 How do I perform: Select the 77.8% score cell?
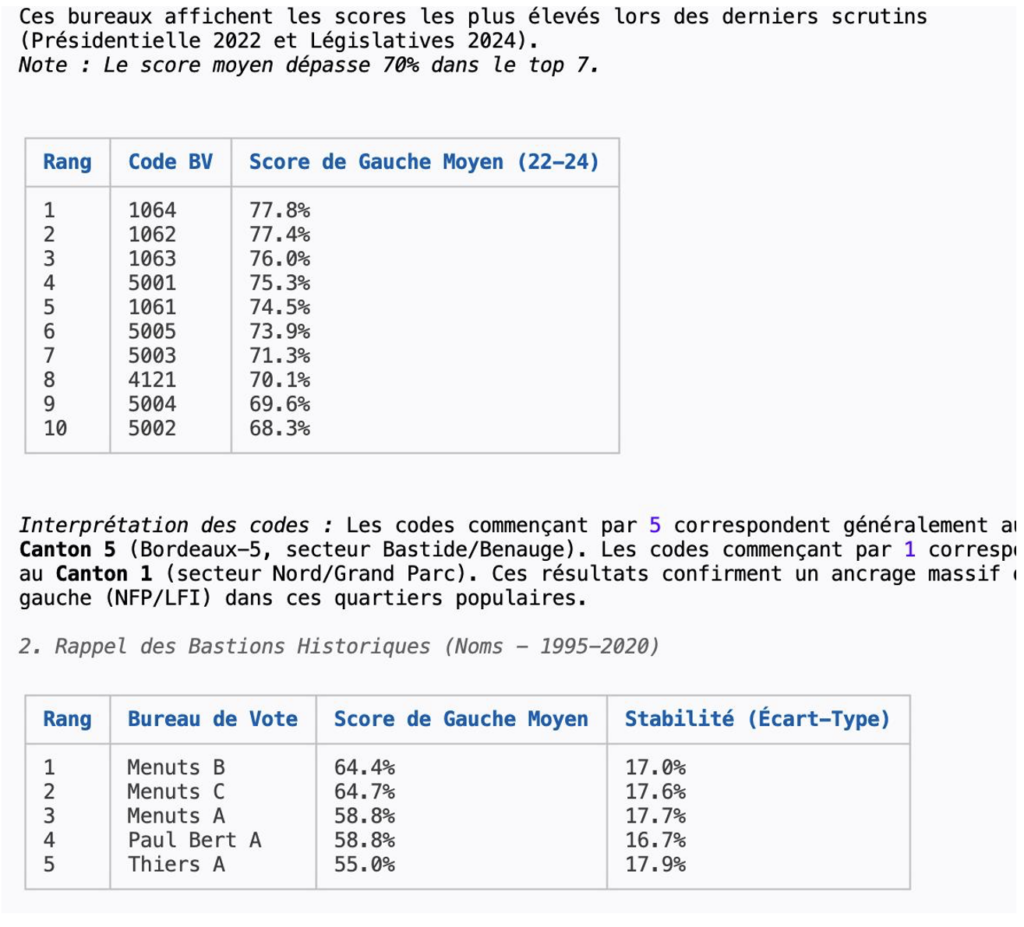tap(279, 210)
